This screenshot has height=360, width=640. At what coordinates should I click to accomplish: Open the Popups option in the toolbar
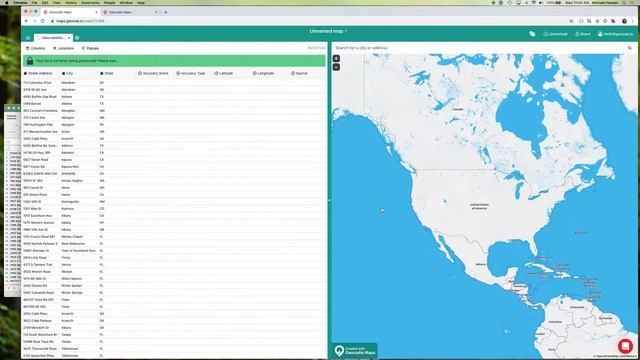pyautogui.click(x=90, y=48)
